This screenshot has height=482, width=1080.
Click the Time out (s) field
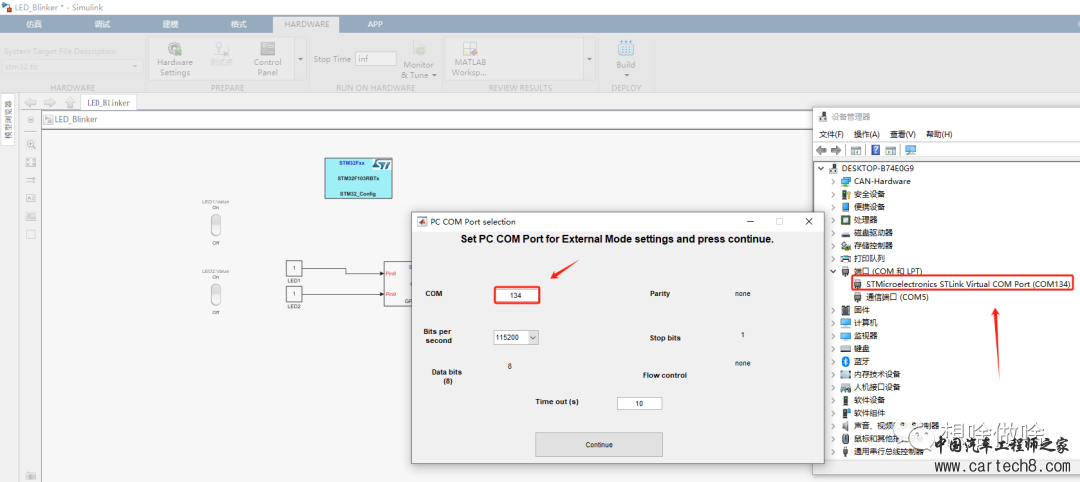coord(639,404)
